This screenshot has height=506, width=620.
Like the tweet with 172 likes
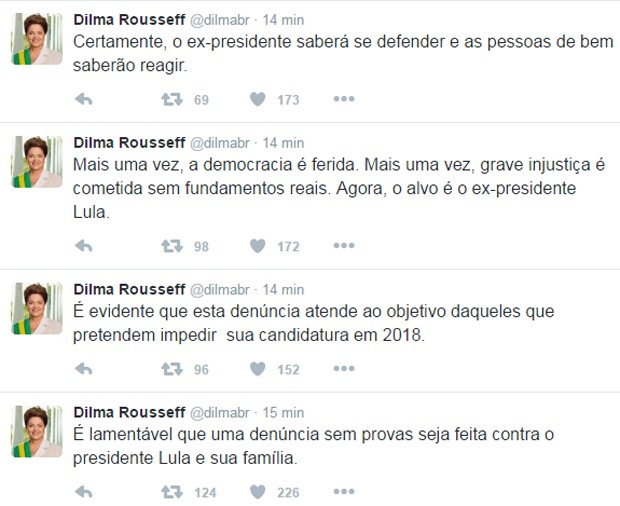257,246
